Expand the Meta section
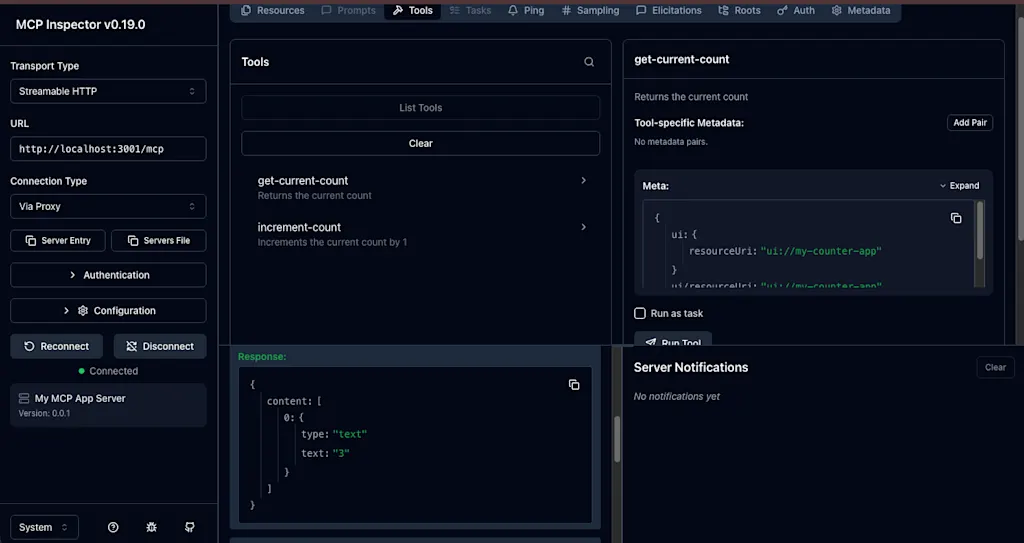1024x543 pixels. tap(959, 186)
